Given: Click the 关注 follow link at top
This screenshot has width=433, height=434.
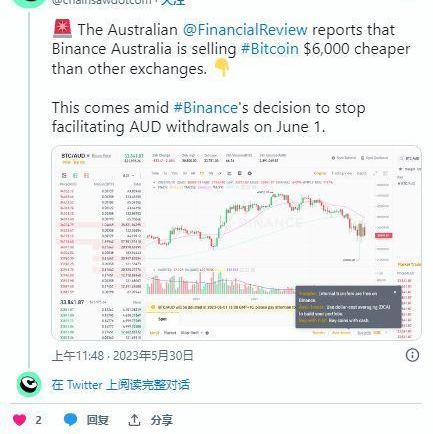Looking at the screenshot, I should (173, 3).
